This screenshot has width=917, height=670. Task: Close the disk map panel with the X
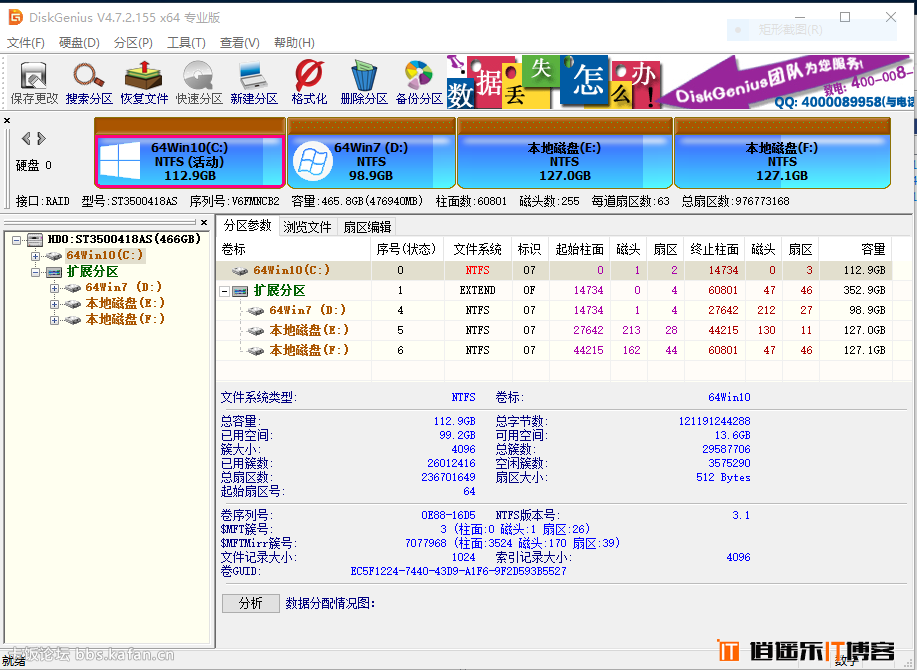(x=7, y=120)
